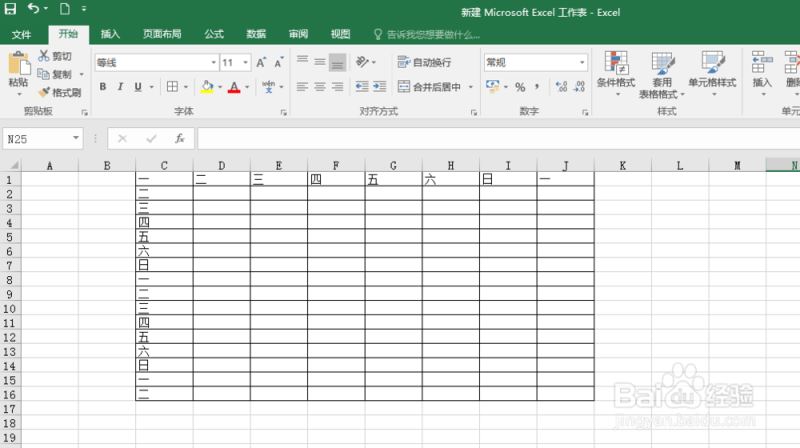Open Conditional Formatting (条件格式)

click(616, 74)
